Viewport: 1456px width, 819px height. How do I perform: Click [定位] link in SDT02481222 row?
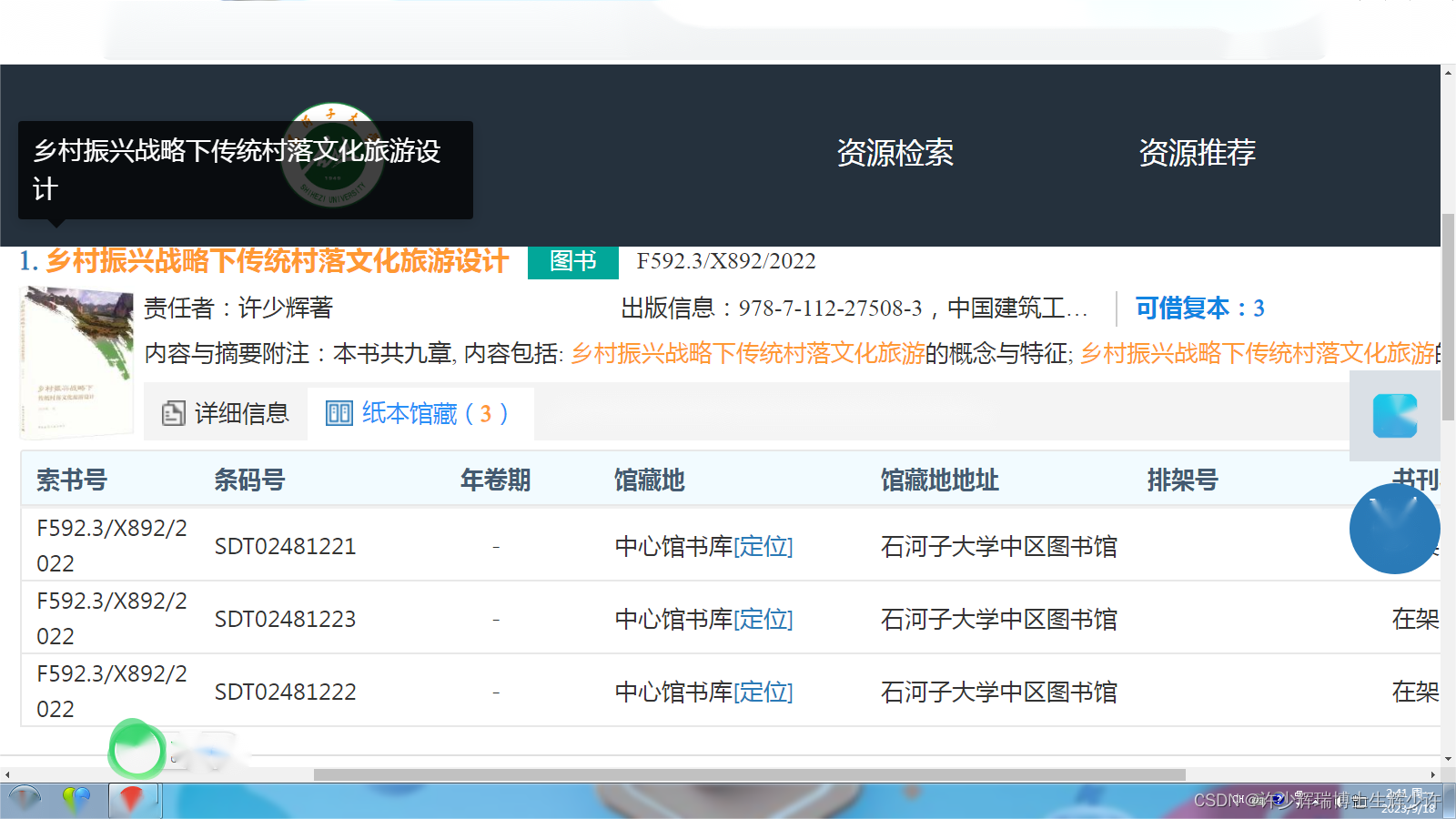coord(763,692)
